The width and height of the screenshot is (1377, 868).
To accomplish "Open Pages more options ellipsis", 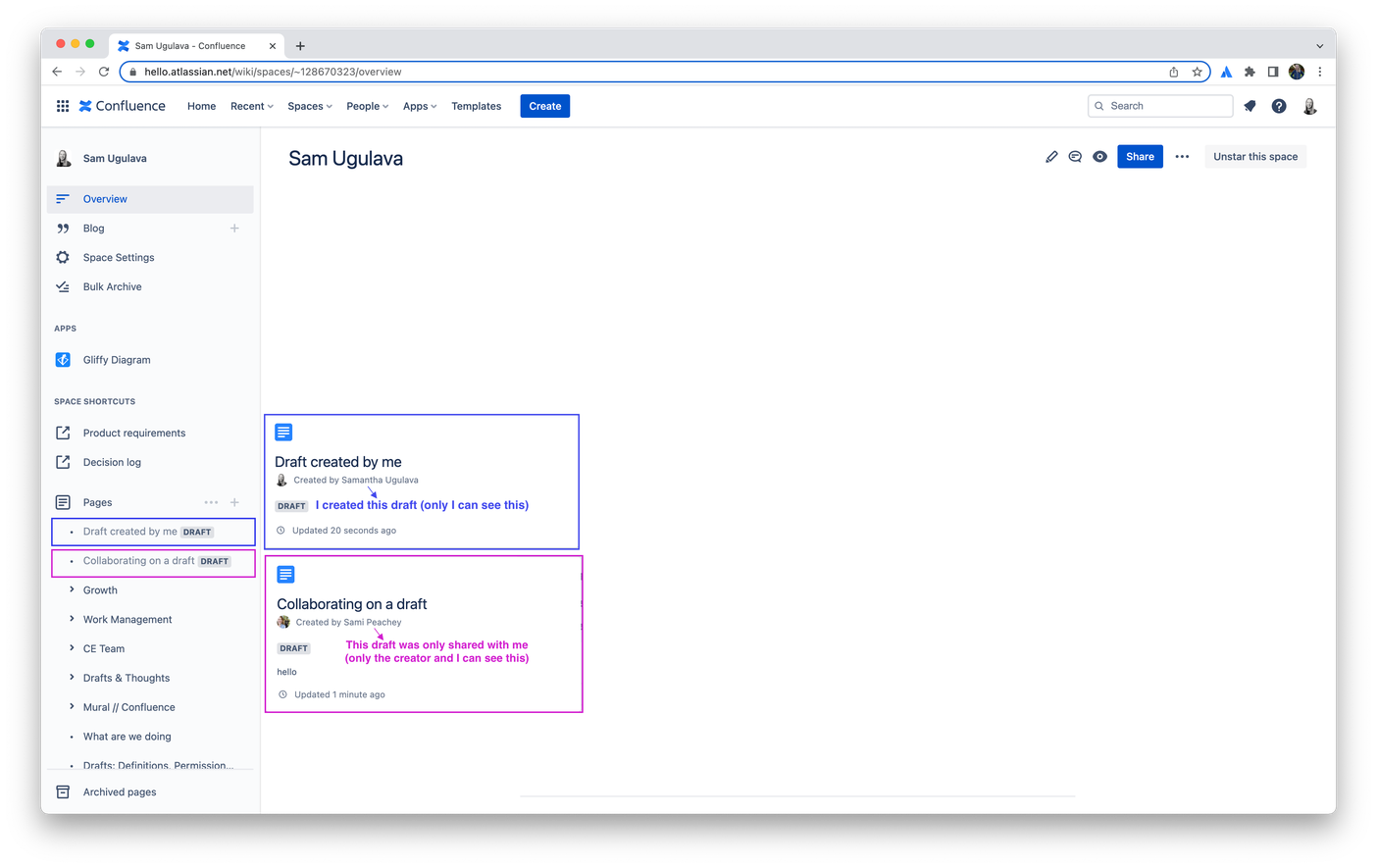I will click(x=211, y=502).
